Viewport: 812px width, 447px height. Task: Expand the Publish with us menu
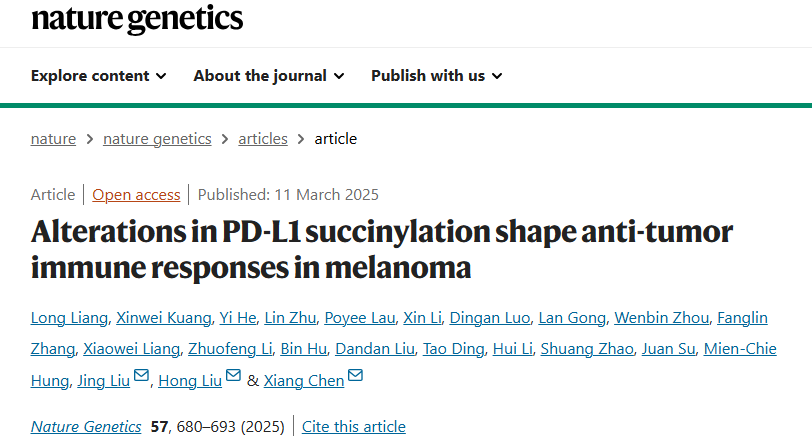coord(437,76)
